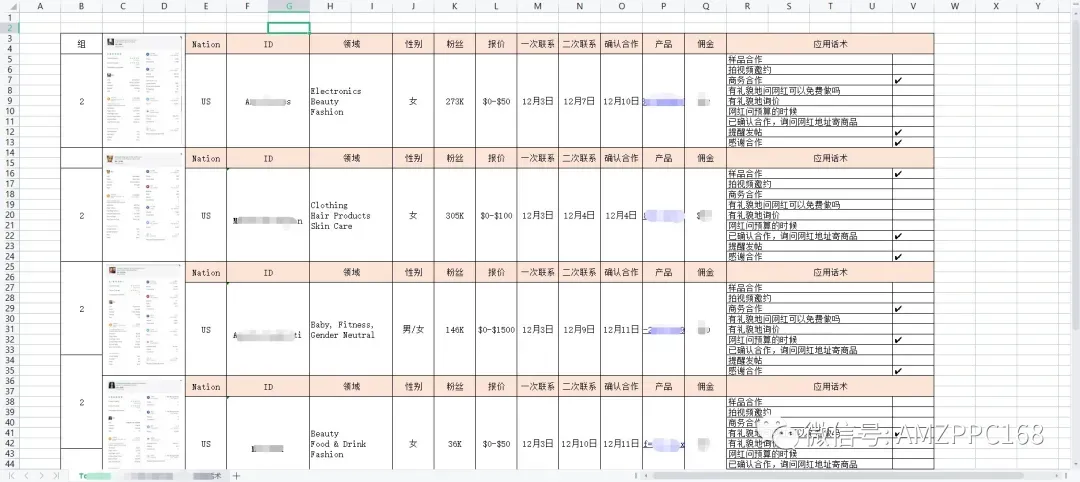Select the "Baby, Fitness, Gender Neutral" cell
Image resolution: width=1080 pixels, height=482 pixels.
(351, 330)
